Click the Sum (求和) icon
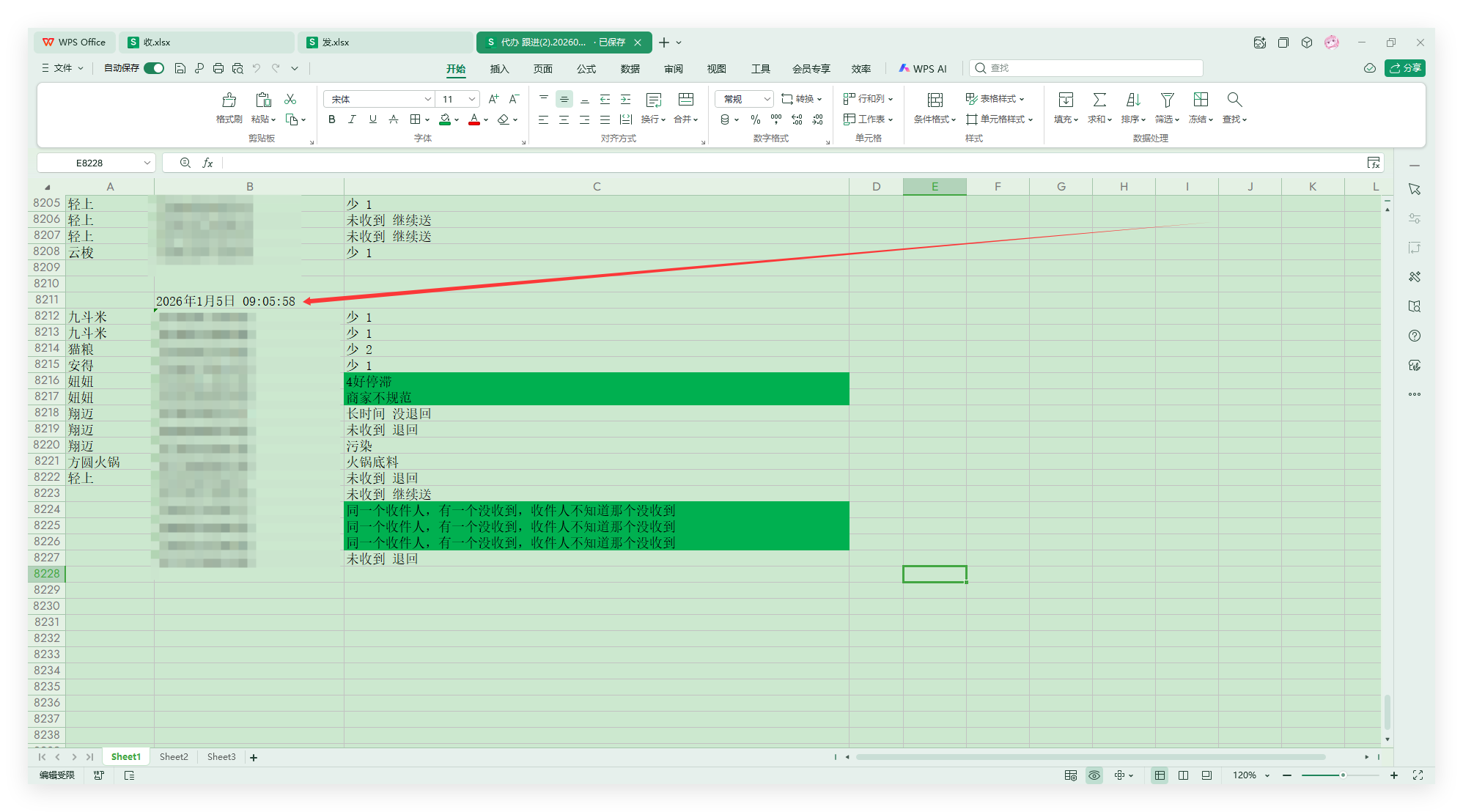The width and height of the screenshot is (1463, 812). click(x=1099, y=100)
